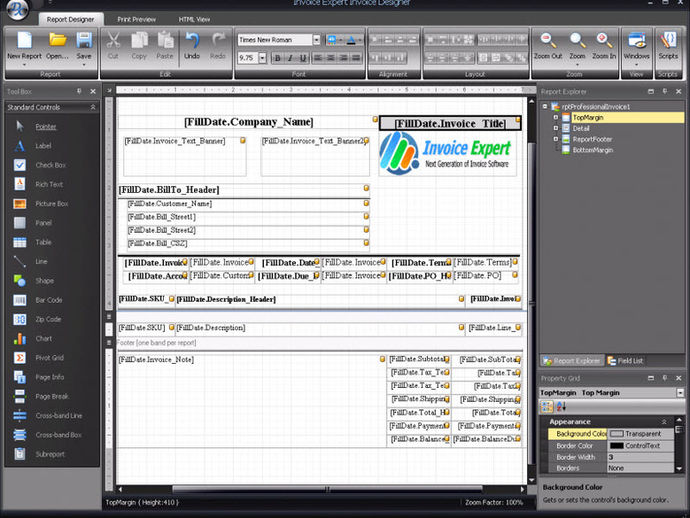This screenshot has width=690, height=518.
Task: Collapse the rptProfessionalInvoice1 root node
Action: tap(545, 107)
